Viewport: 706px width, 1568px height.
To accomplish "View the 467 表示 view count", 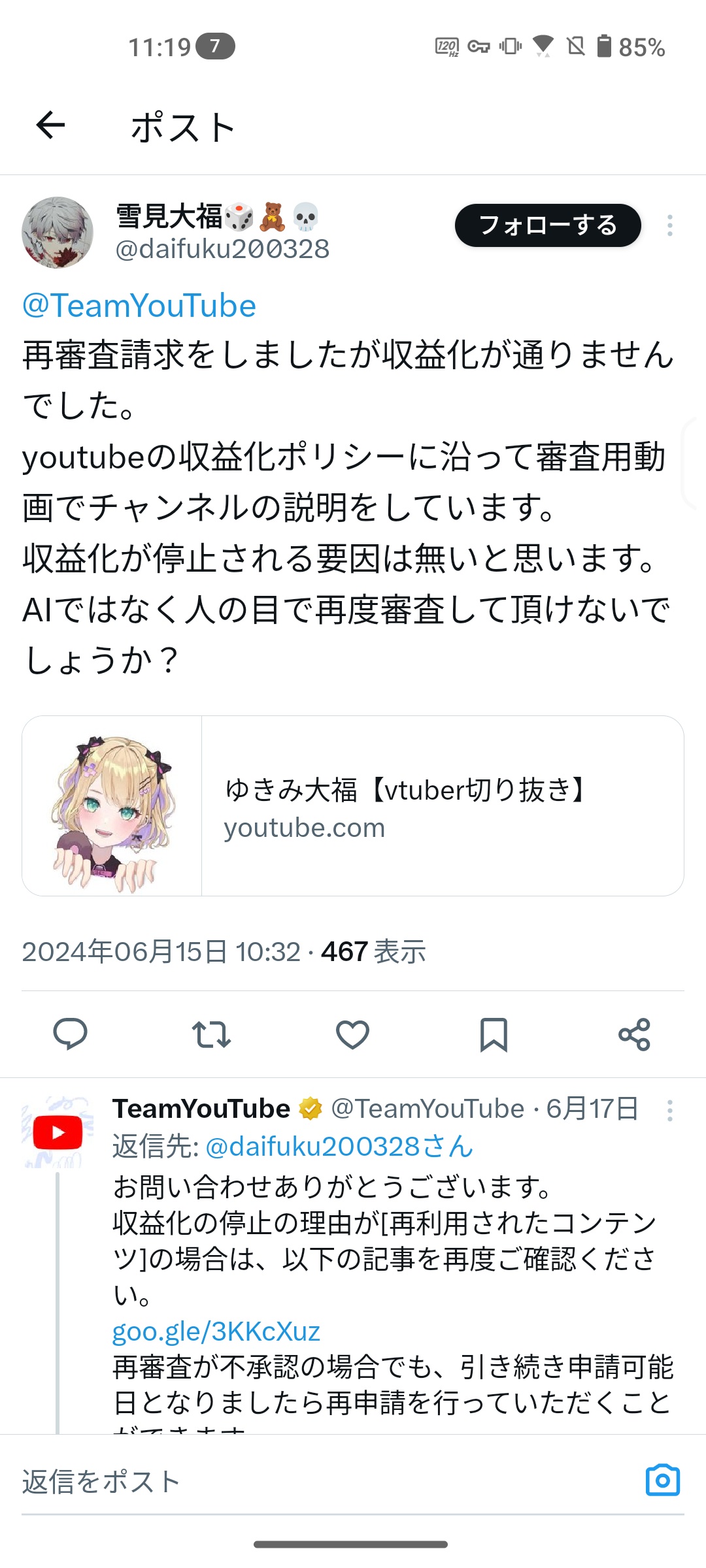I will point(373,952).
